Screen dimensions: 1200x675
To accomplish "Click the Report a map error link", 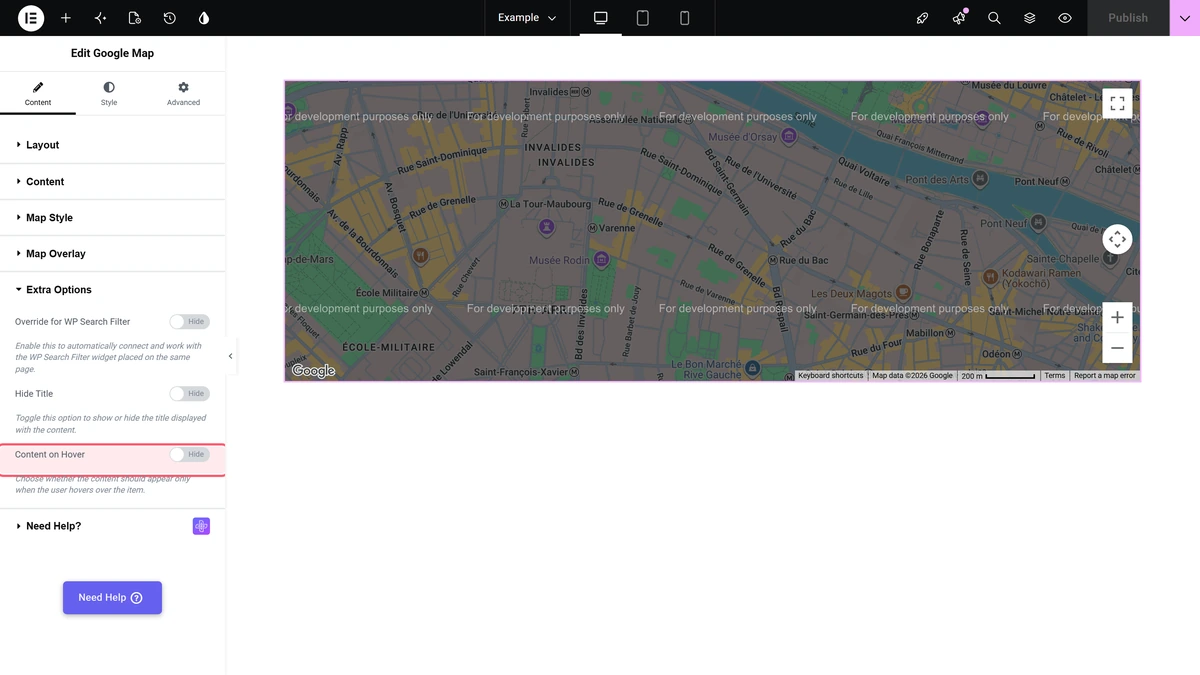I will point(1105,376).
